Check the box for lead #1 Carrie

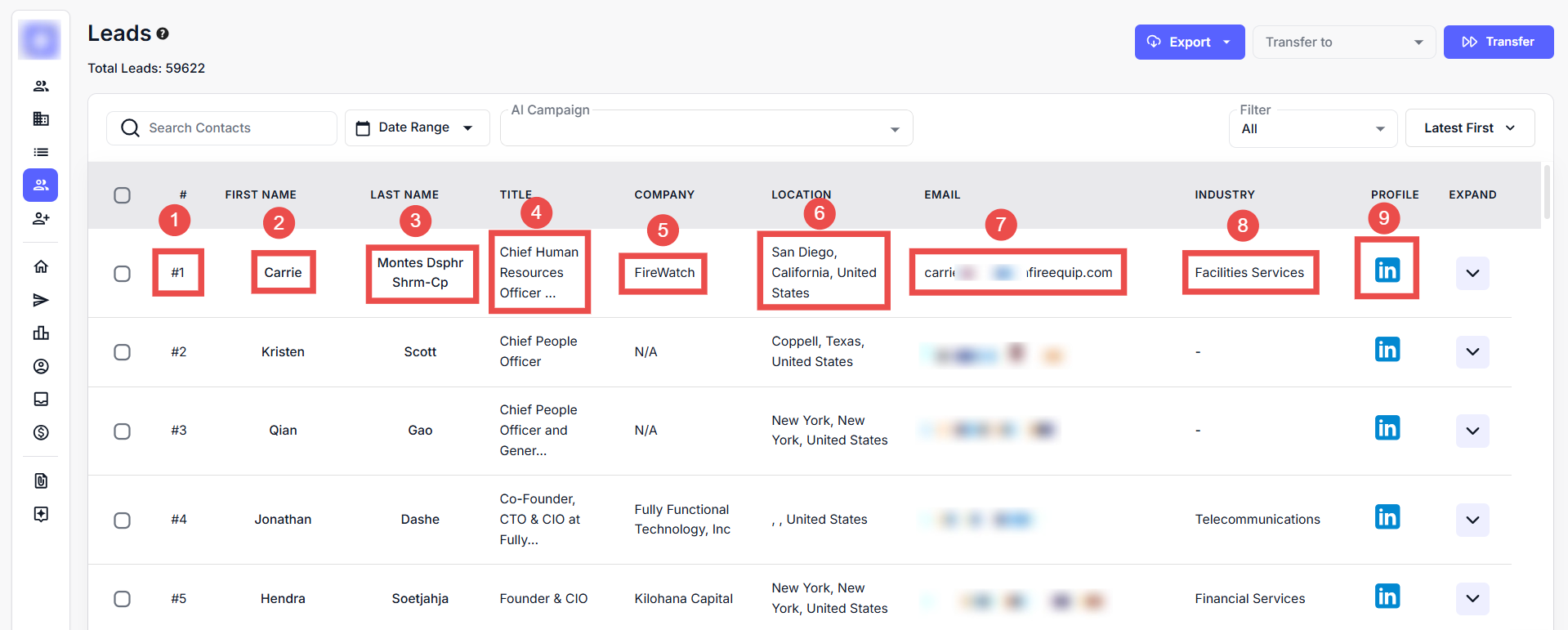pyautogui.click(x=123, y=274)
